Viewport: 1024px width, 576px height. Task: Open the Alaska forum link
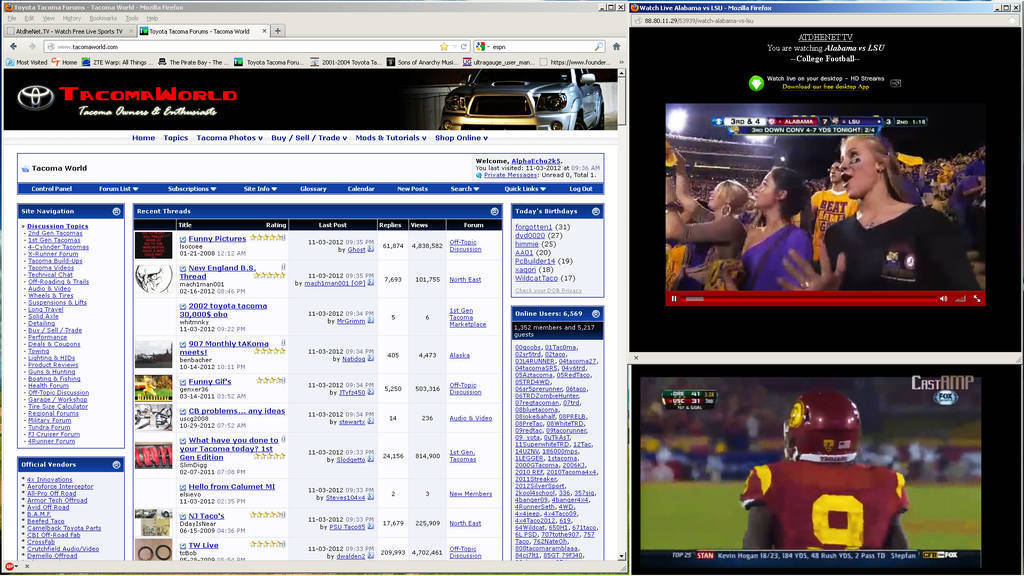click(459, 356)
